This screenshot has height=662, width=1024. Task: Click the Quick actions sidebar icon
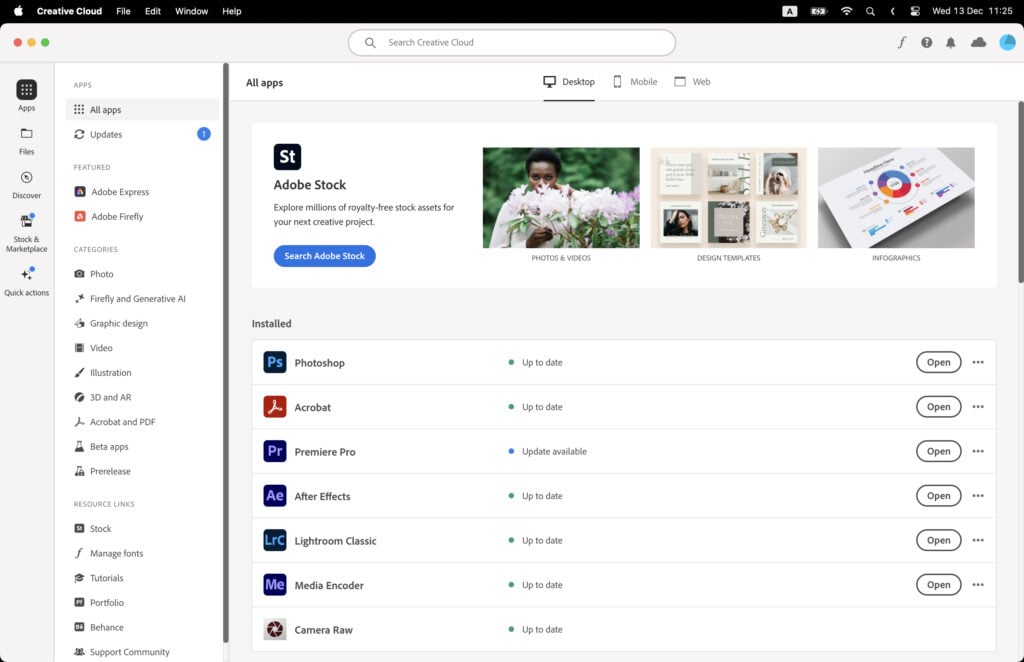click(26, 272)
